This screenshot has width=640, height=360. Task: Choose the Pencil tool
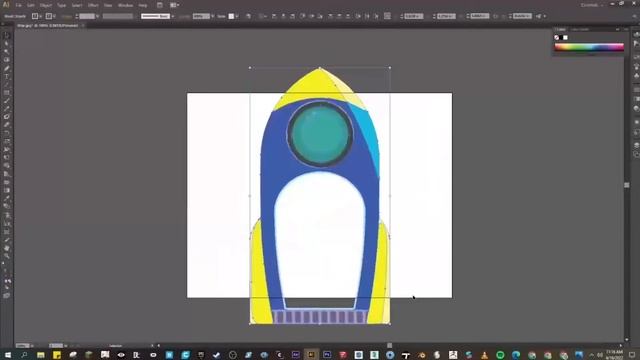tap(7, 109)
